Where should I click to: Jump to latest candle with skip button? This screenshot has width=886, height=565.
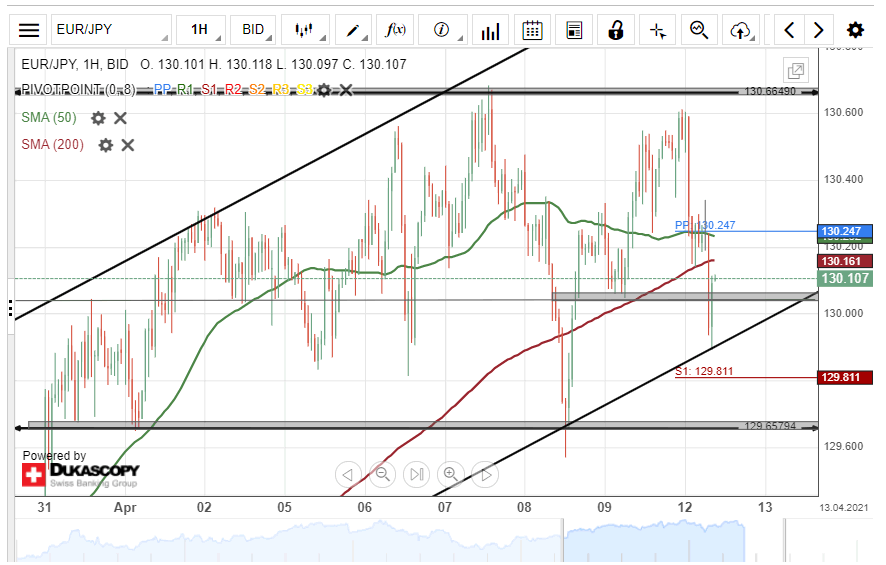click(417, 474)
